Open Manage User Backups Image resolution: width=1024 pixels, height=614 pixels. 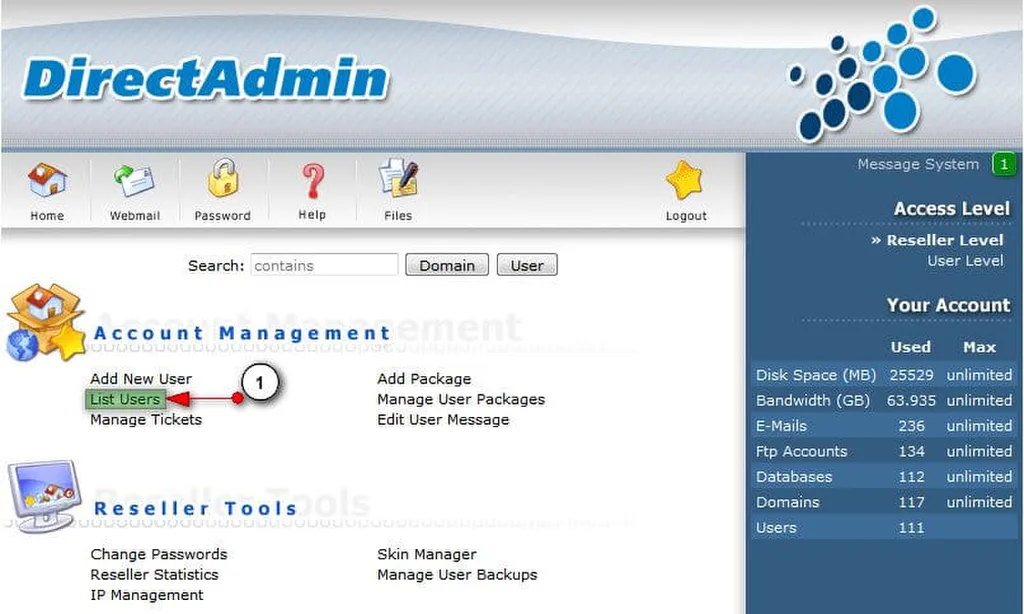point(457,574)
